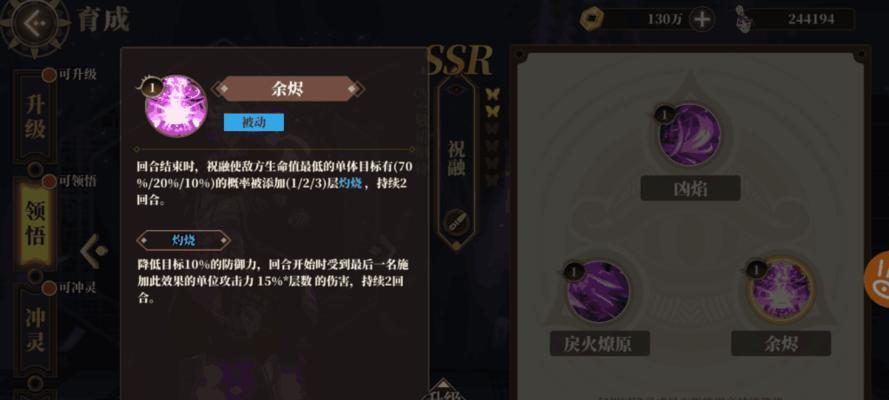Click the hand gesture currency icon
The height and width of the screenshot is (400, 889).
743,19
